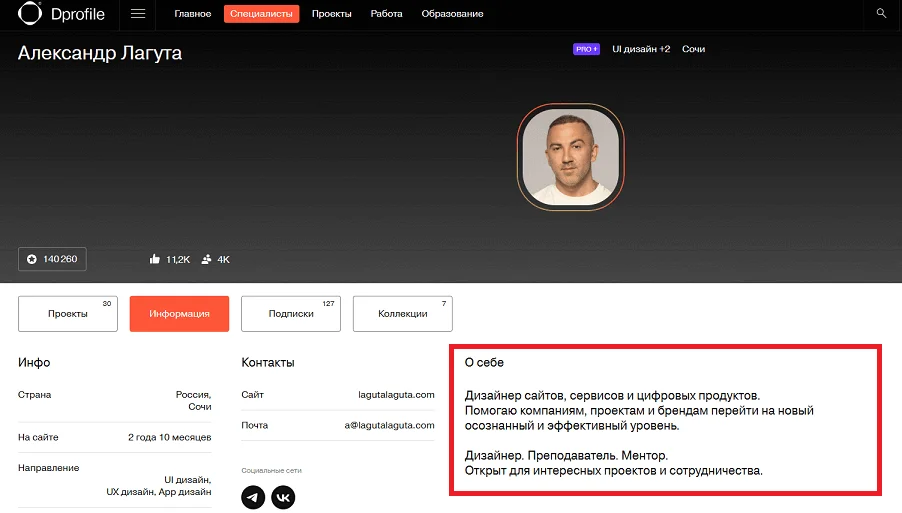Viewport: 902px width, 513px height.
Task: Click the search magnifier icon
Action: pyautogui.click(x=881, y=14)
